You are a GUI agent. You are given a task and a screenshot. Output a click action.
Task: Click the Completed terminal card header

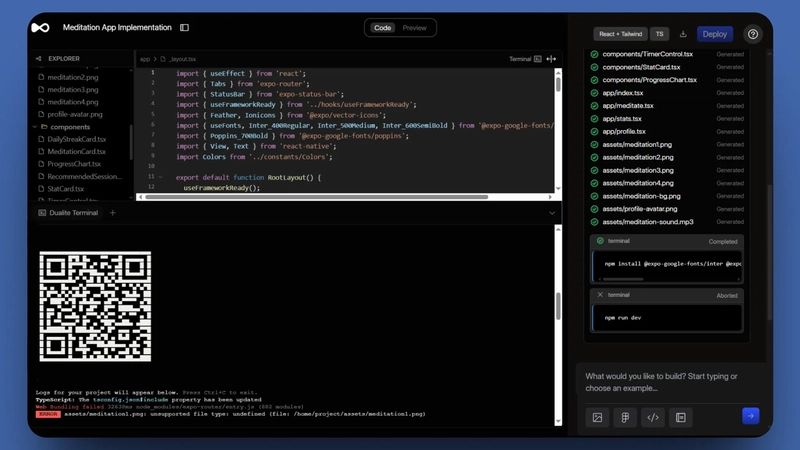pos(666,241)
